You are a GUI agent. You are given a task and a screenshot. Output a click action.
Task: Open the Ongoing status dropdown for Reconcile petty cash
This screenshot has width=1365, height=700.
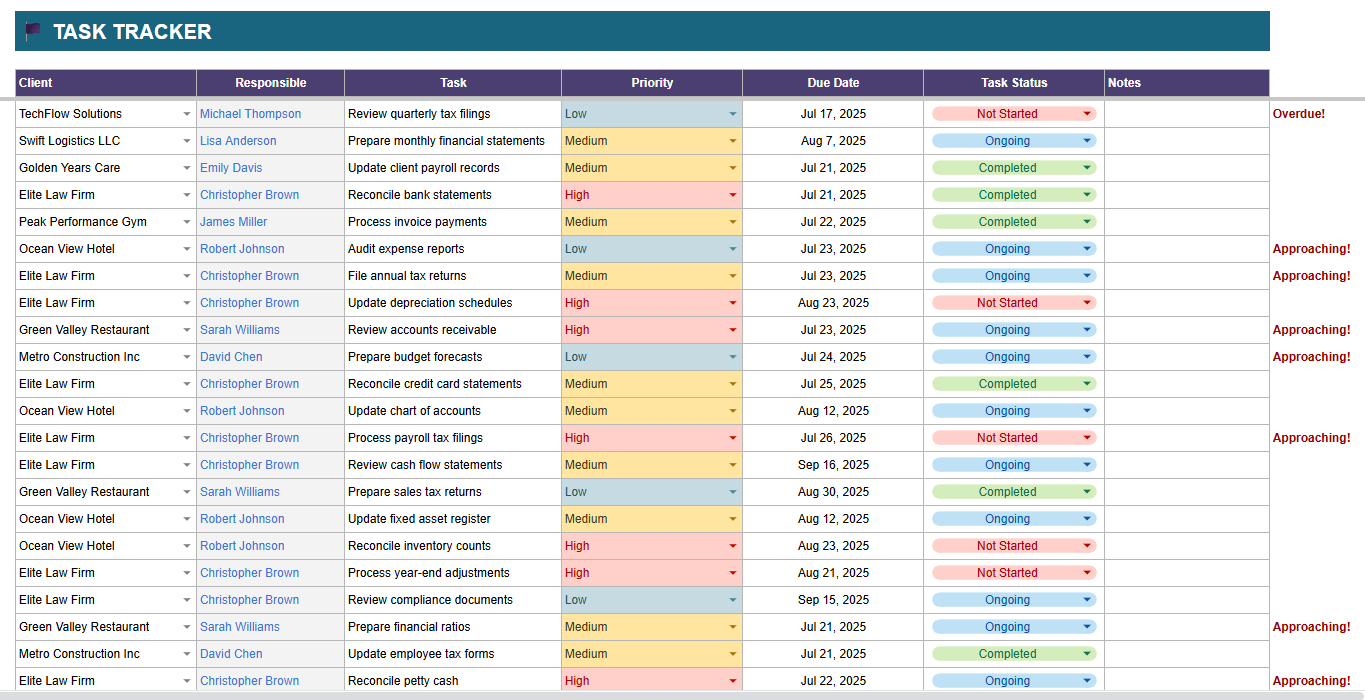1087,680
